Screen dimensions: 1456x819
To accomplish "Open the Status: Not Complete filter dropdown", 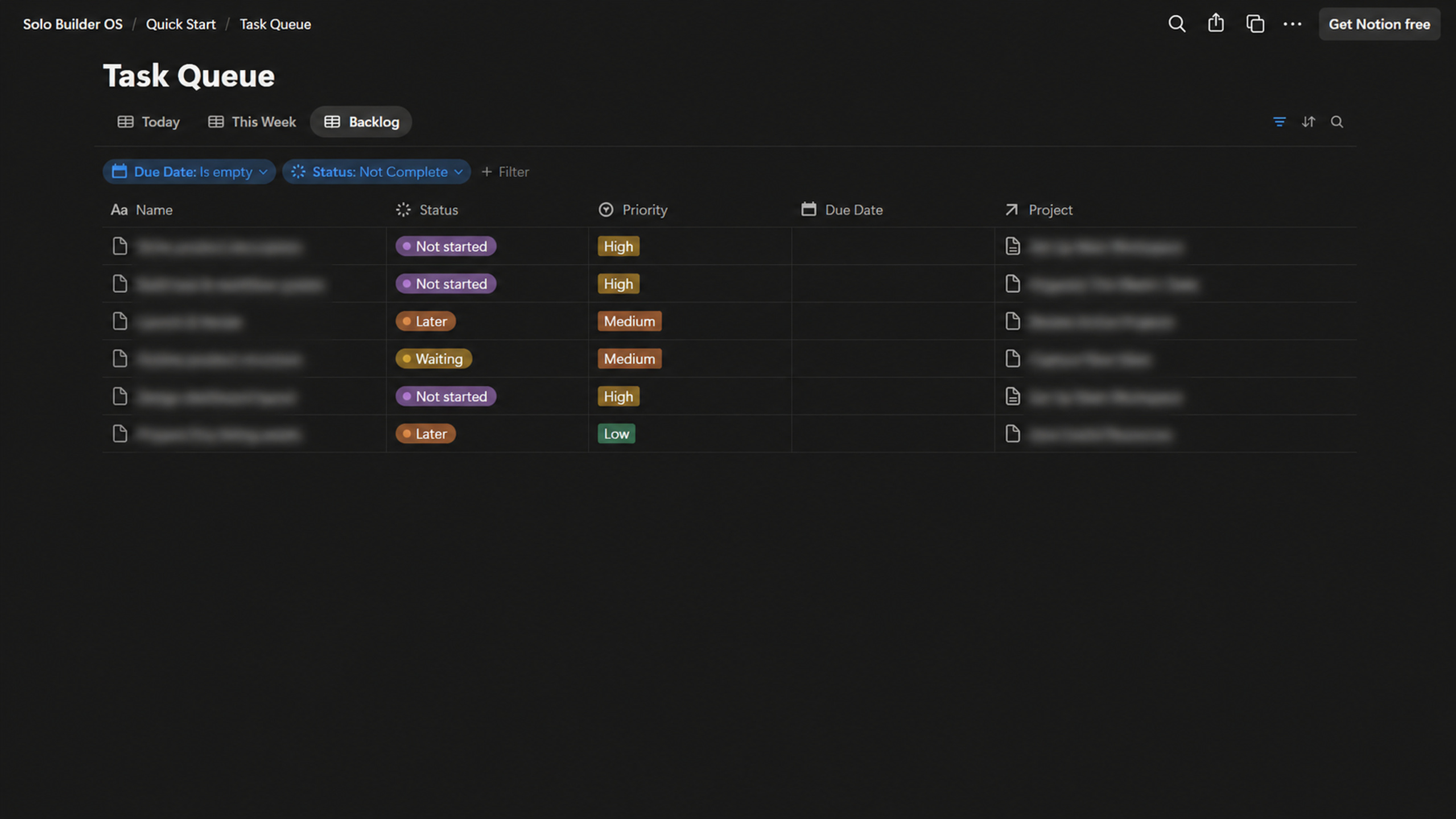I will [376, 172].
